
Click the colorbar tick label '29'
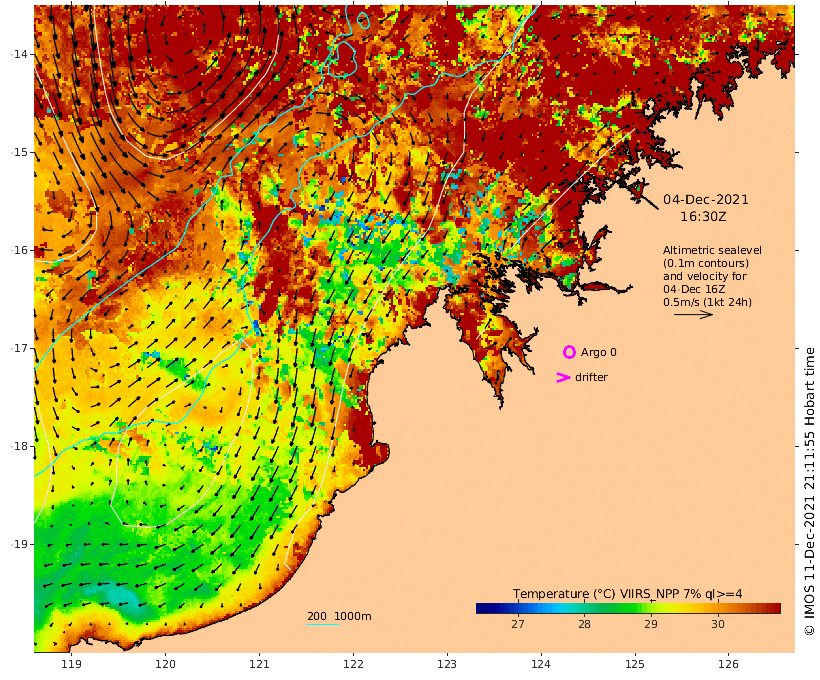click(x=651, y=624)
